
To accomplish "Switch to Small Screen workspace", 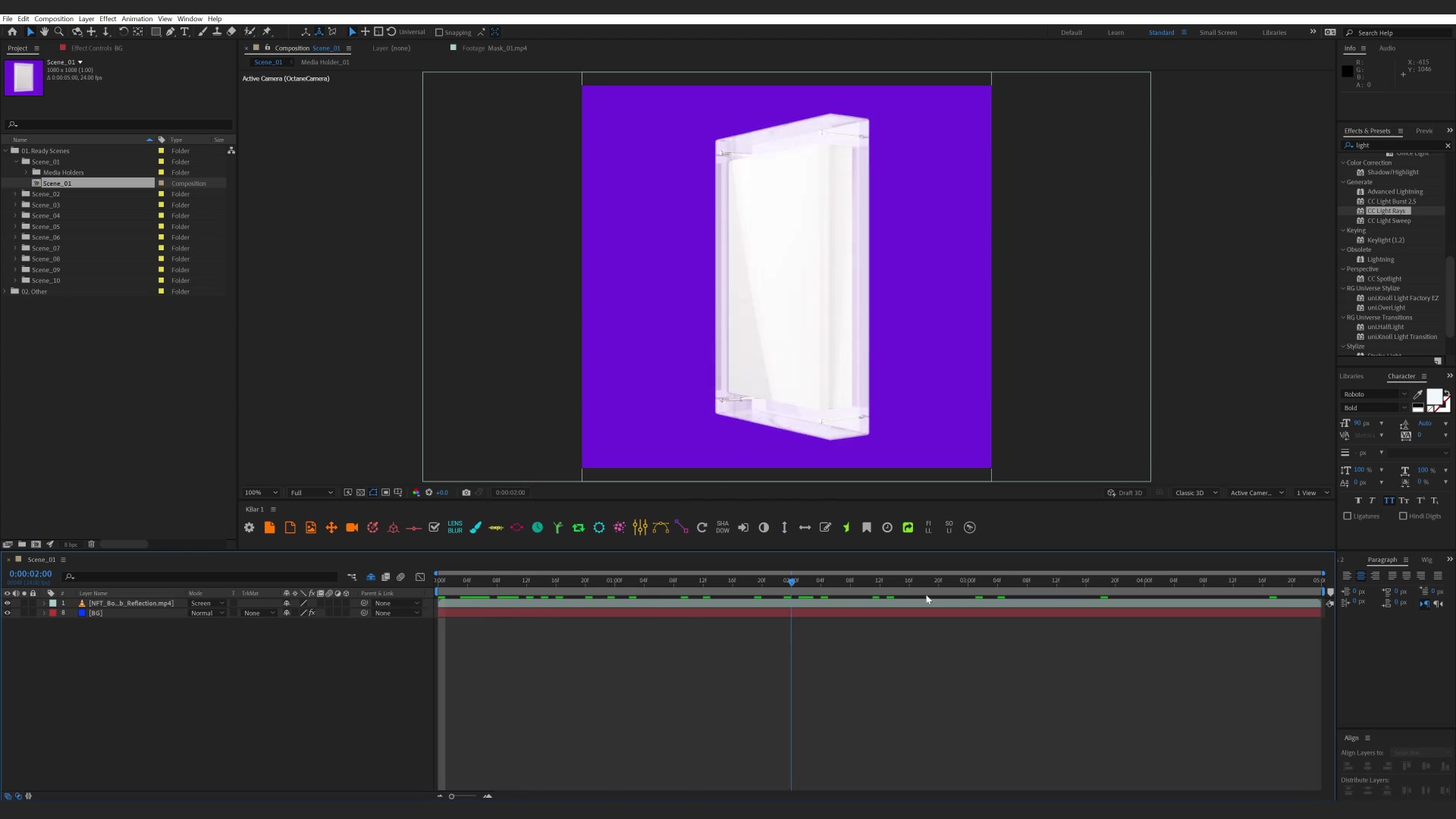I will (x=1218, y=33).
